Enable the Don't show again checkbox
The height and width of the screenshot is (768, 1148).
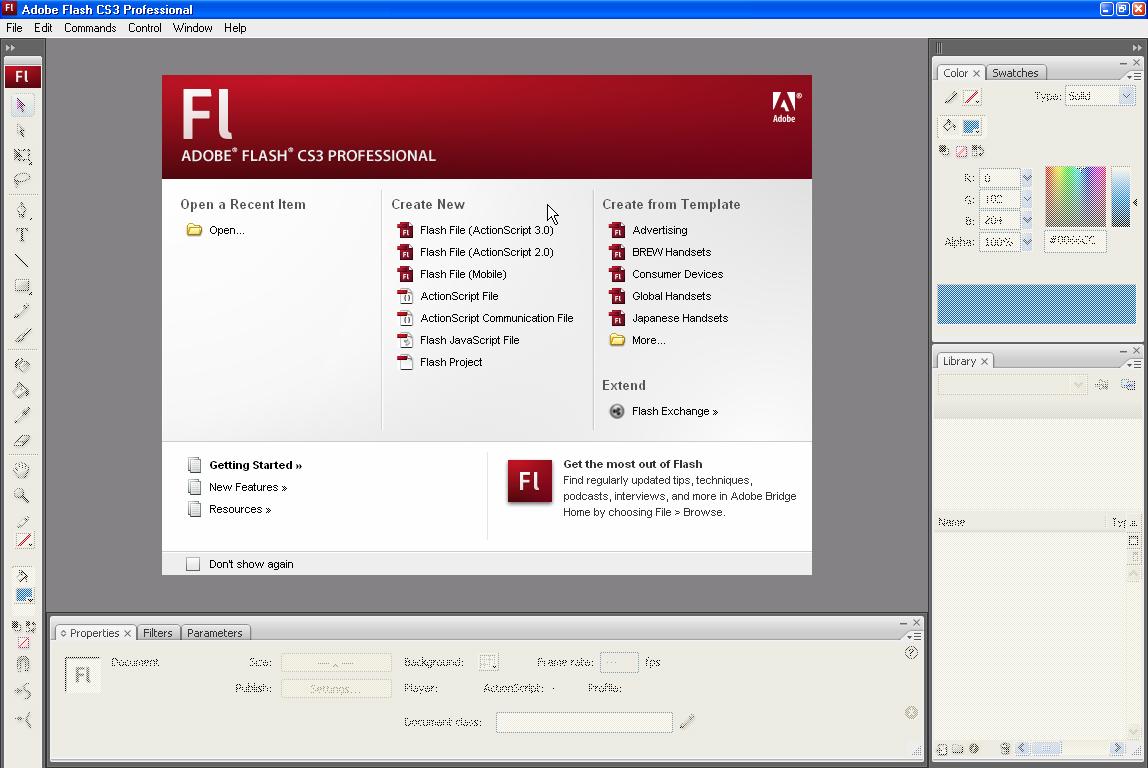[x=192, y=563]
